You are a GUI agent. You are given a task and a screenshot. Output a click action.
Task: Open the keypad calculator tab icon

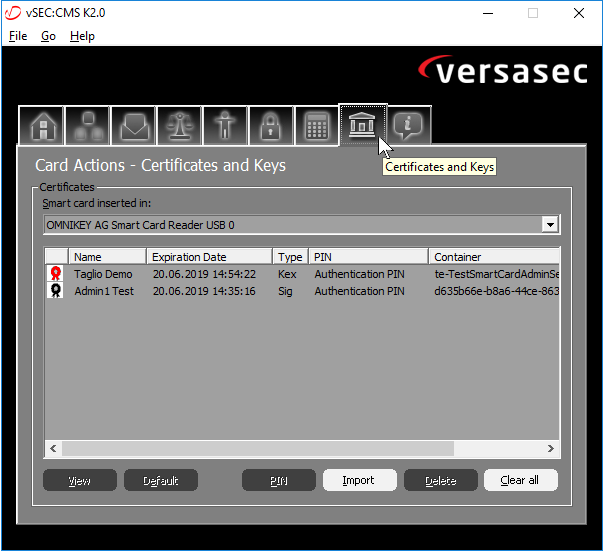pos(317,125)
